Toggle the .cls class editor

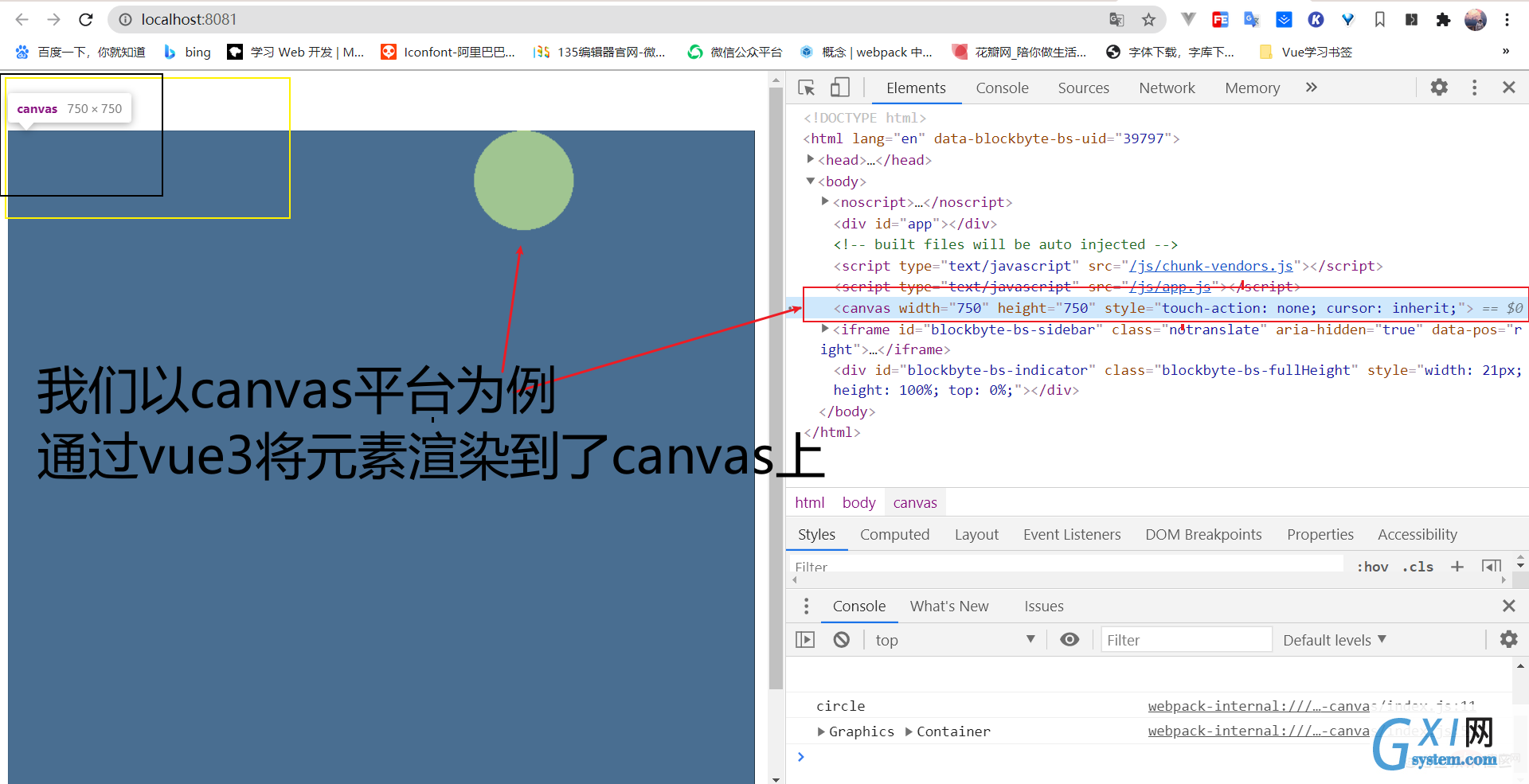click(1418, 567)
